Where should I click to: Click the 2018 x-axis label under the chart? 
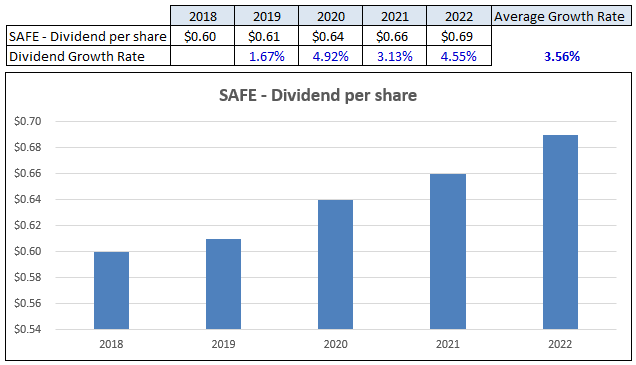111,344
